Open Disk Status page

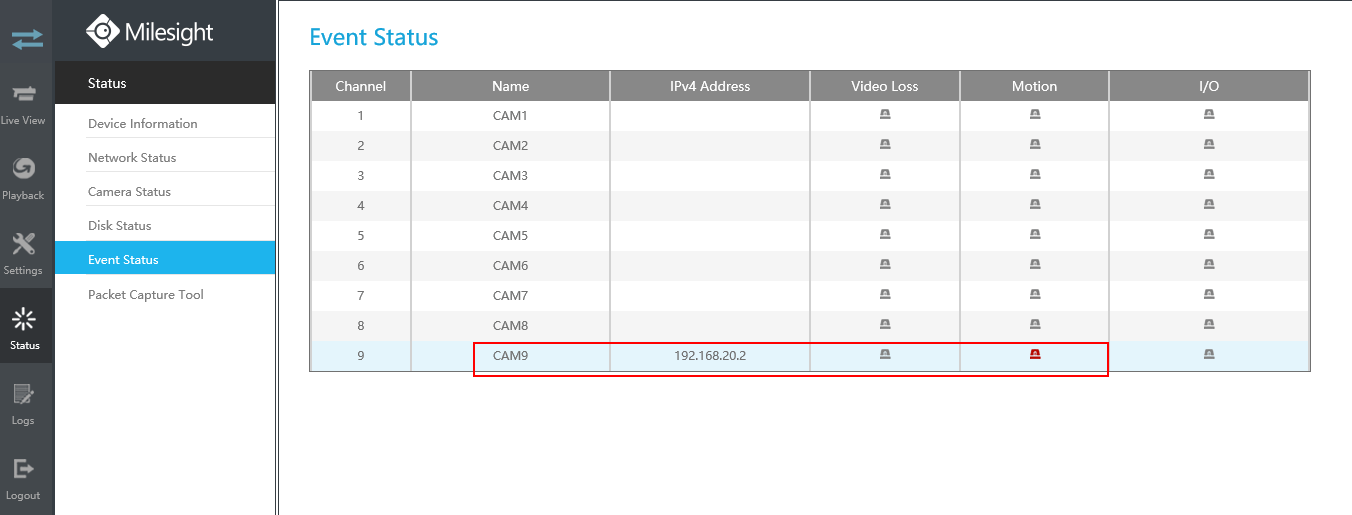[119, 226]
